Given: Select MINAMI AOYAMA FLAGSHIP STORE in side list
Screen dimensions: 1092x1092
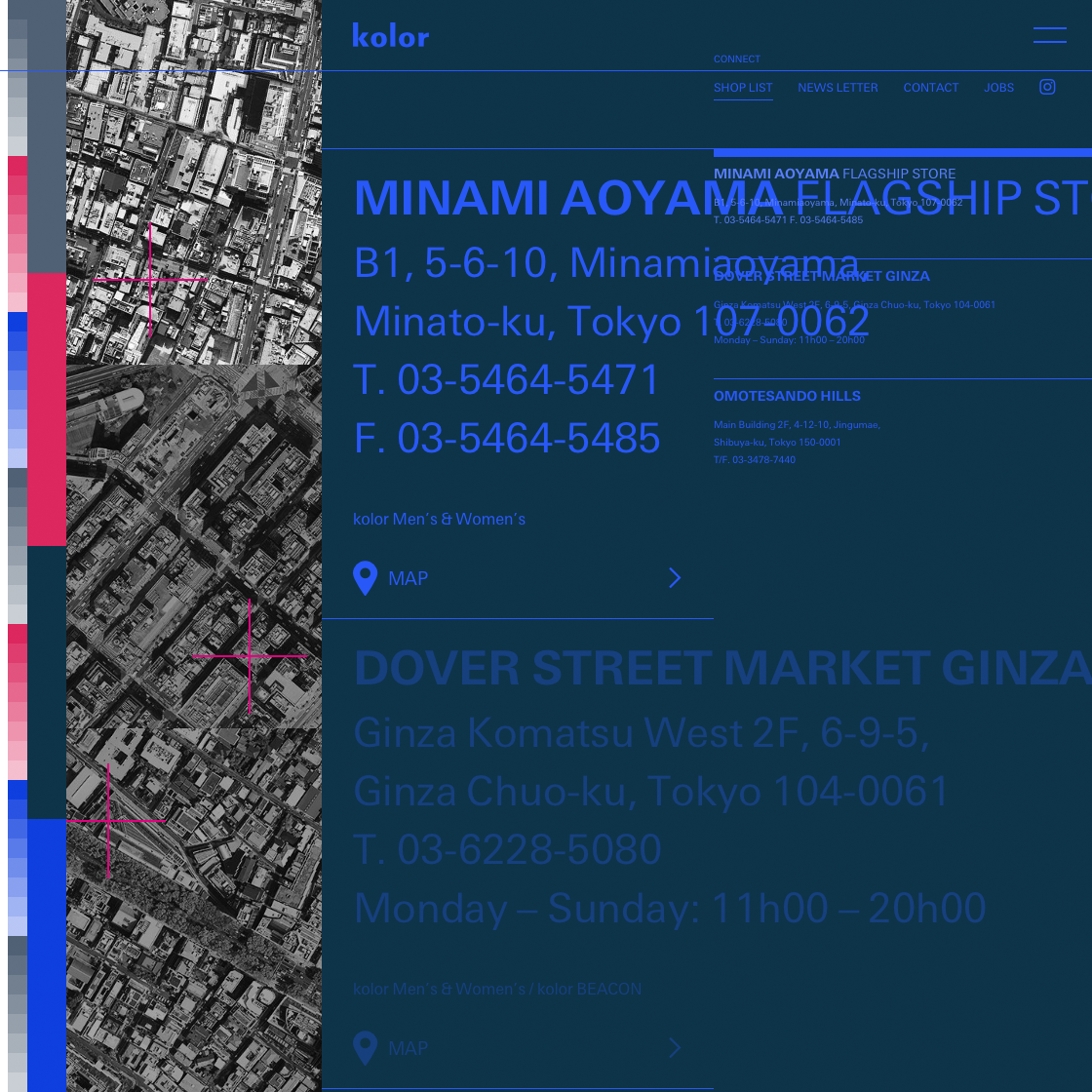Looking at the screenshot, I should pyautogui.click(x=835, y=174).
